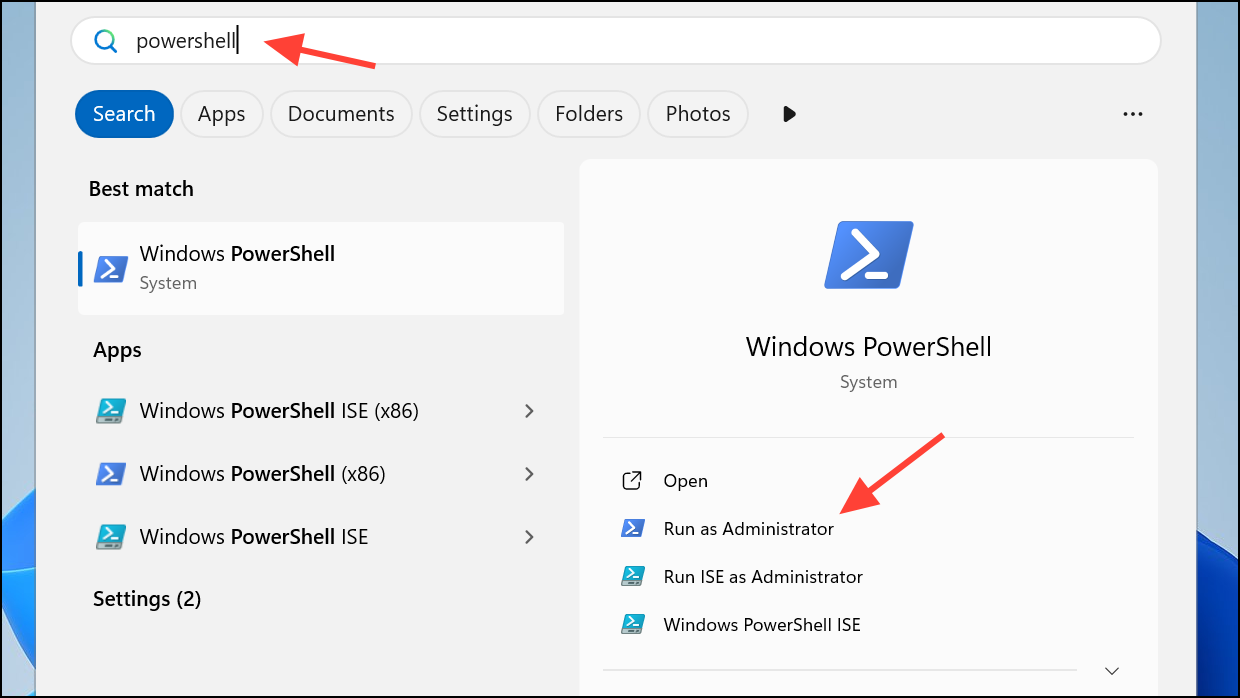Click the search magnifier icon

point(106,41)
